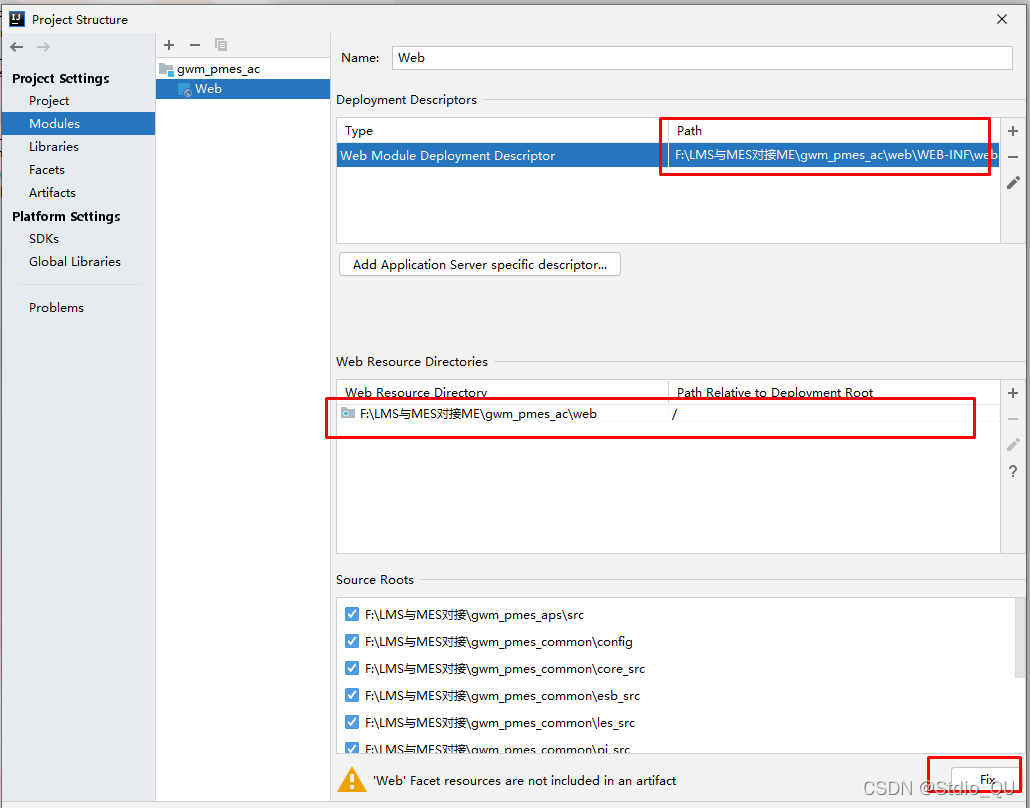Image resolution: width=1030 pixels, height=808 pixels.
Task: Uncheck gwm_pmes_common\esb_src source root
Action: (352, 695)
